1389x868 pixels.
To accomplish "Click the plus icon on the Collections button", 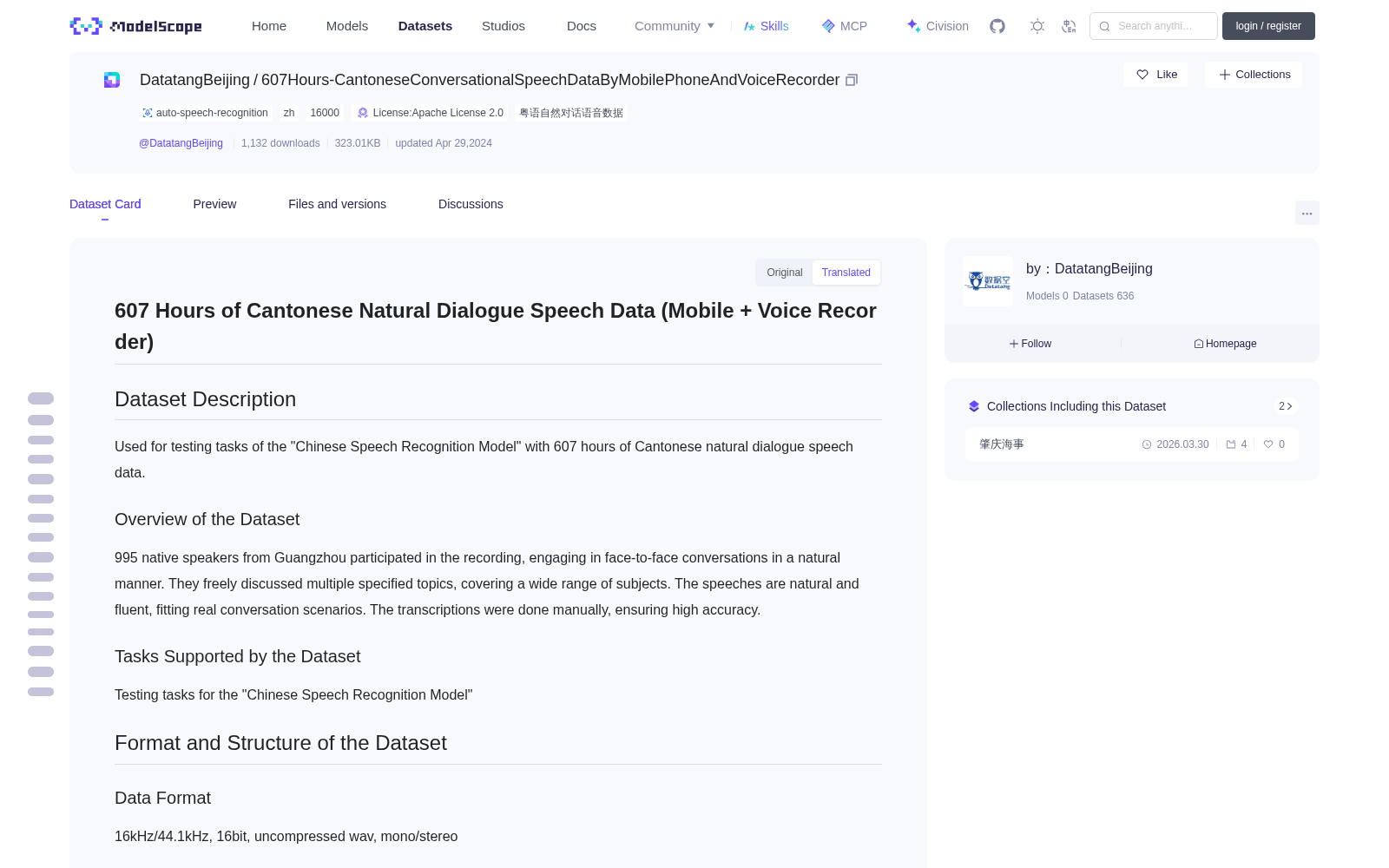I will pyautogui.click(x=1225, y=75).
